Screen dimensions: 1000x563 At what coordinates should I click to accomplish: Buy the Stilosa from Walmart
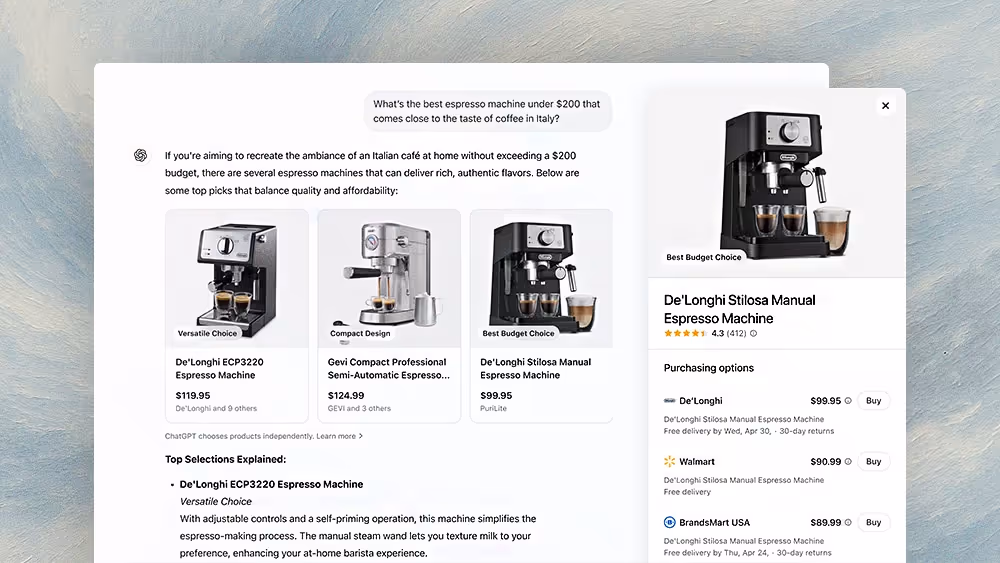[873, 462]
